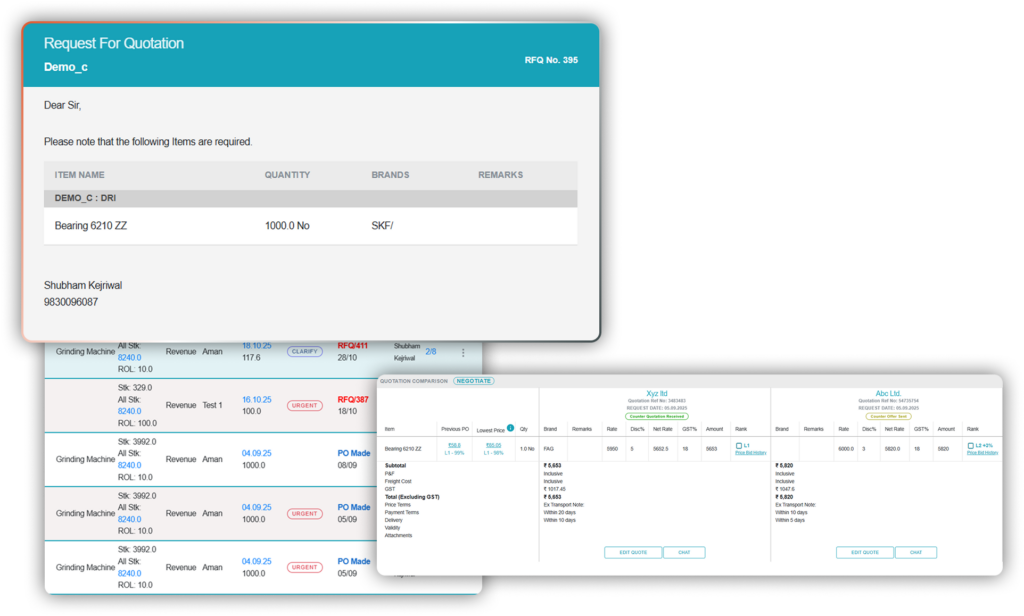Image resolution: width=1024 pixels, height=616 pixels.
Task: Open the RFQ/387 link
Action: [x=353, y=399]
